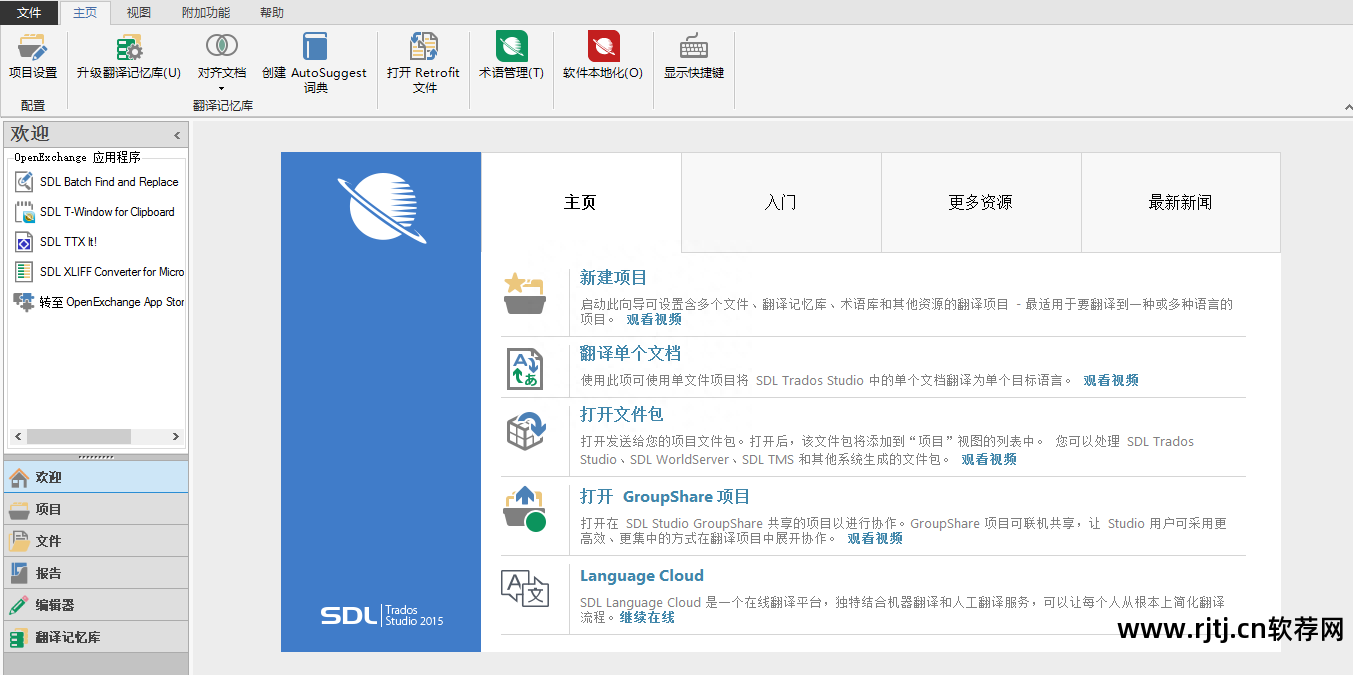
Task: Open SDL Batch Find and Replace app
Action: pyautogui.click(x=108, y=182)
